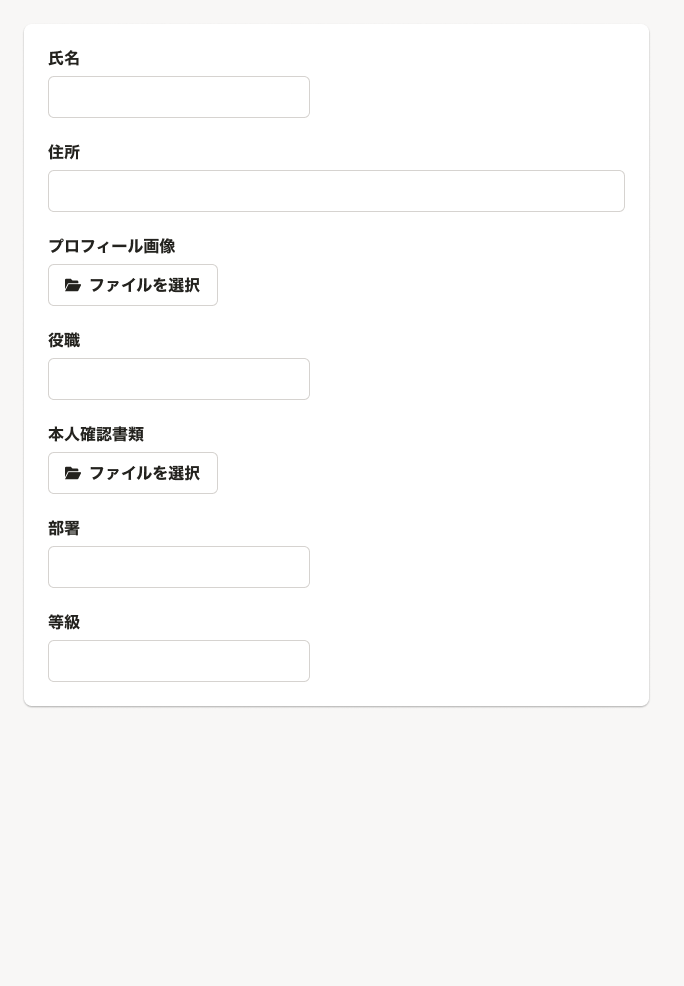Click the gray page background below the form
This screenshot has height=986, width=684.
coord(340,850)
